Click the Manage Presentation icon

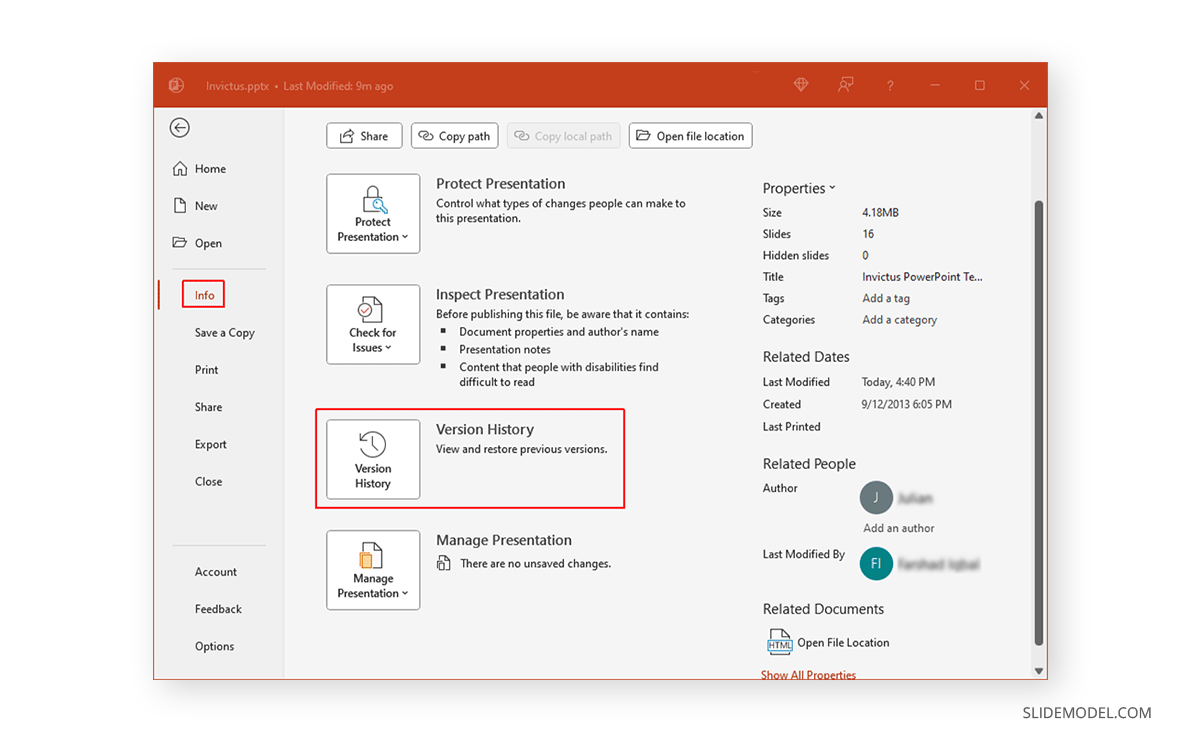(x=372, y=570)
